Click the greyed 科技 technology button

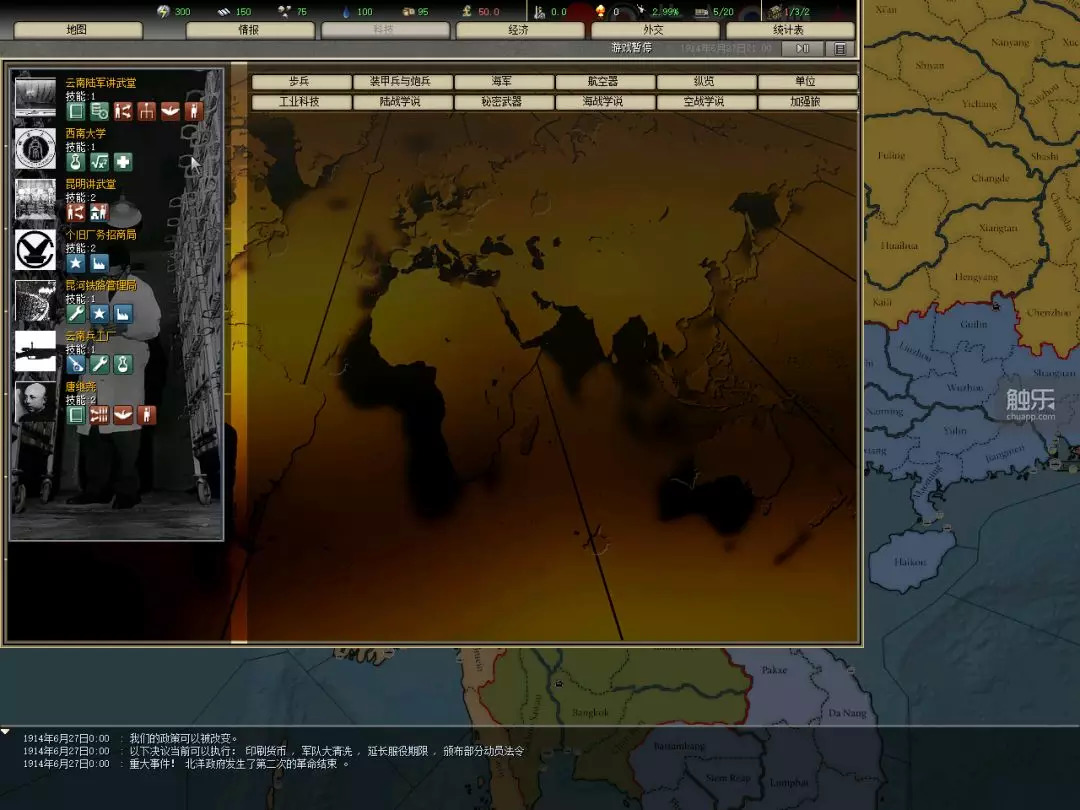[384, 30]
